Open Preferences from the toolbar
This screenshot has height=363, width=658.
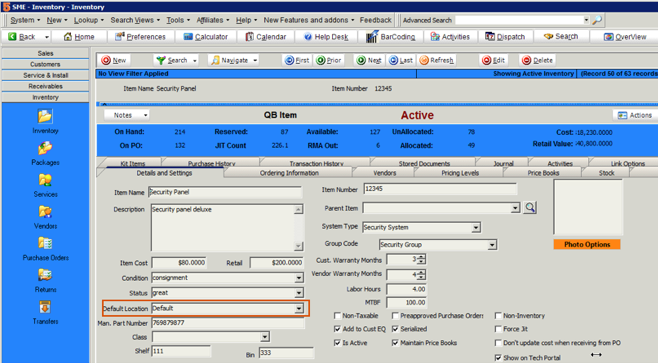140,37
